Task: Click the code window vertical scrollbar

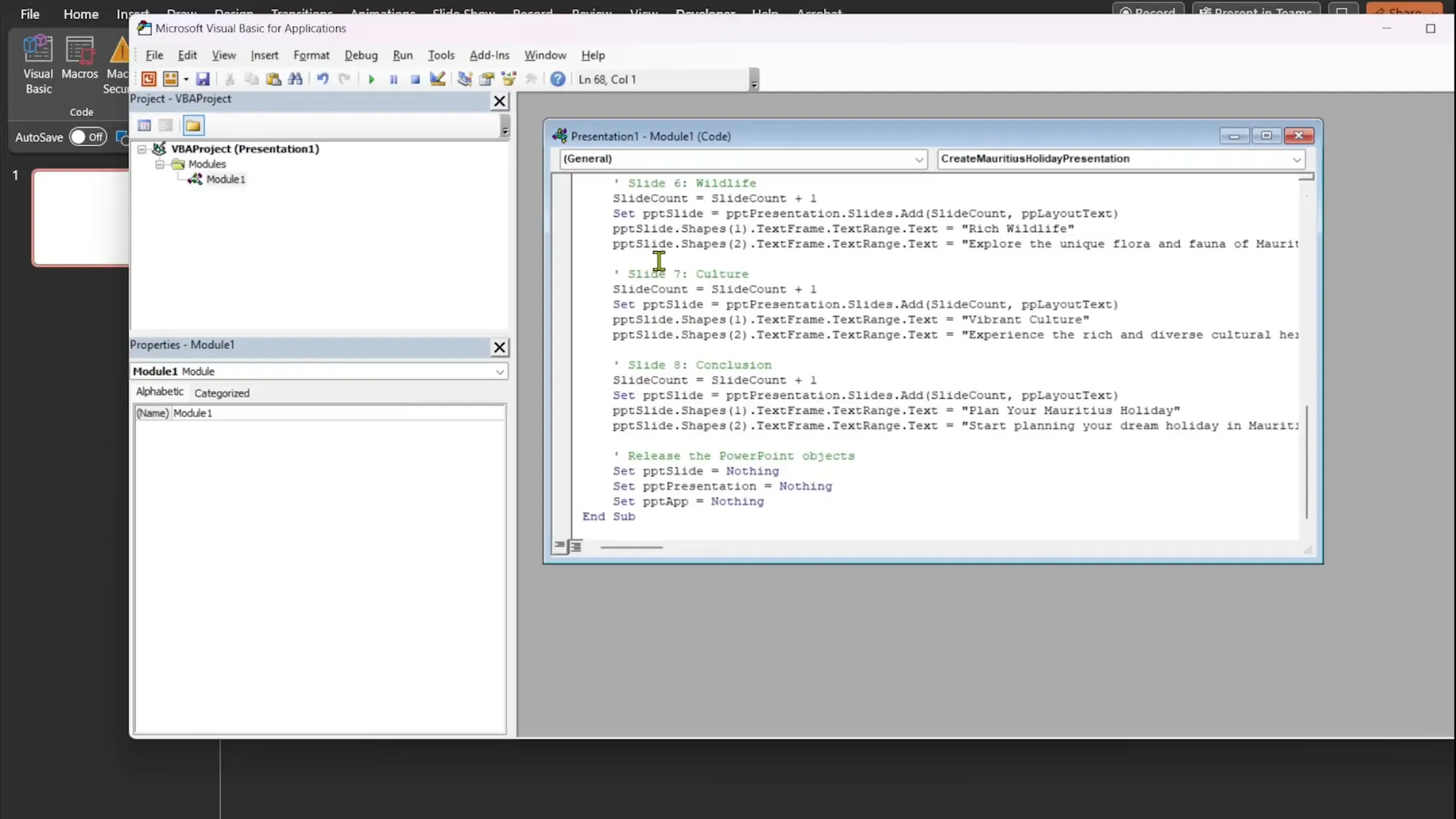Action: pyautogui.click(x=1307, y=463)
